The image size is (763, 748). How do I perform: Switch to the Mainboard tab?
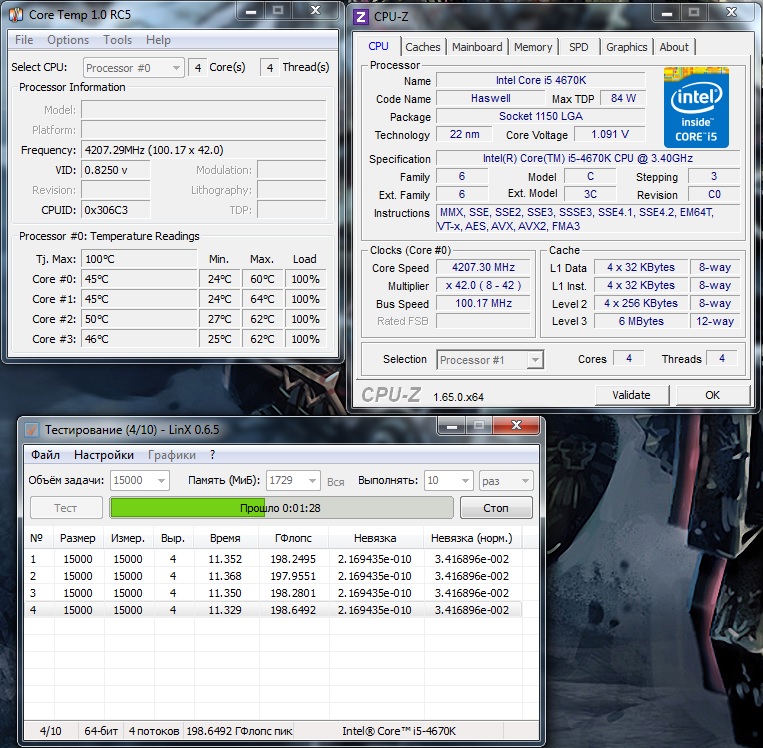pyautogui.click(x=477, y=47)
